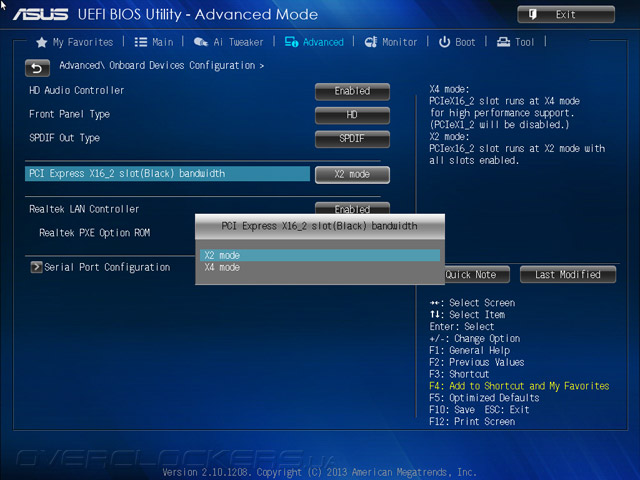Click the Monitor tab icon
640x480 pixels.
pos(371,42)
